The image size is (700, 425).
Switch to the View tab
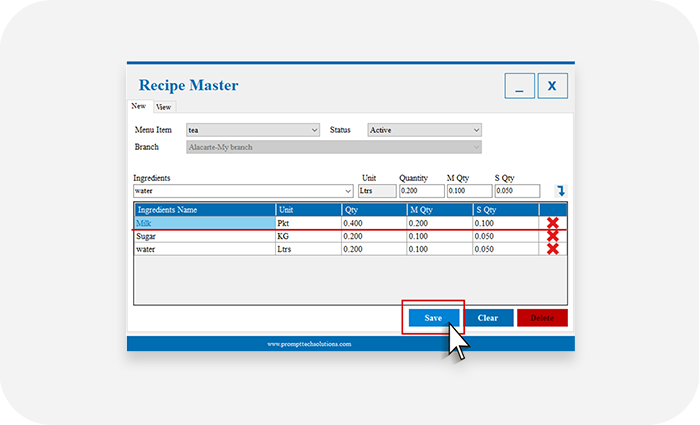click(x=163, y=107)
